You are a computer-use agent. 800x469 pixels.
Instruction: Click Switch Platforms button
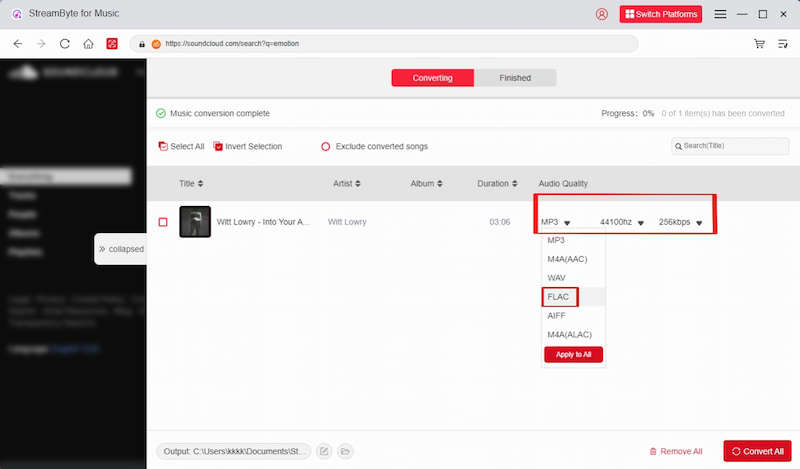[661, 14]
